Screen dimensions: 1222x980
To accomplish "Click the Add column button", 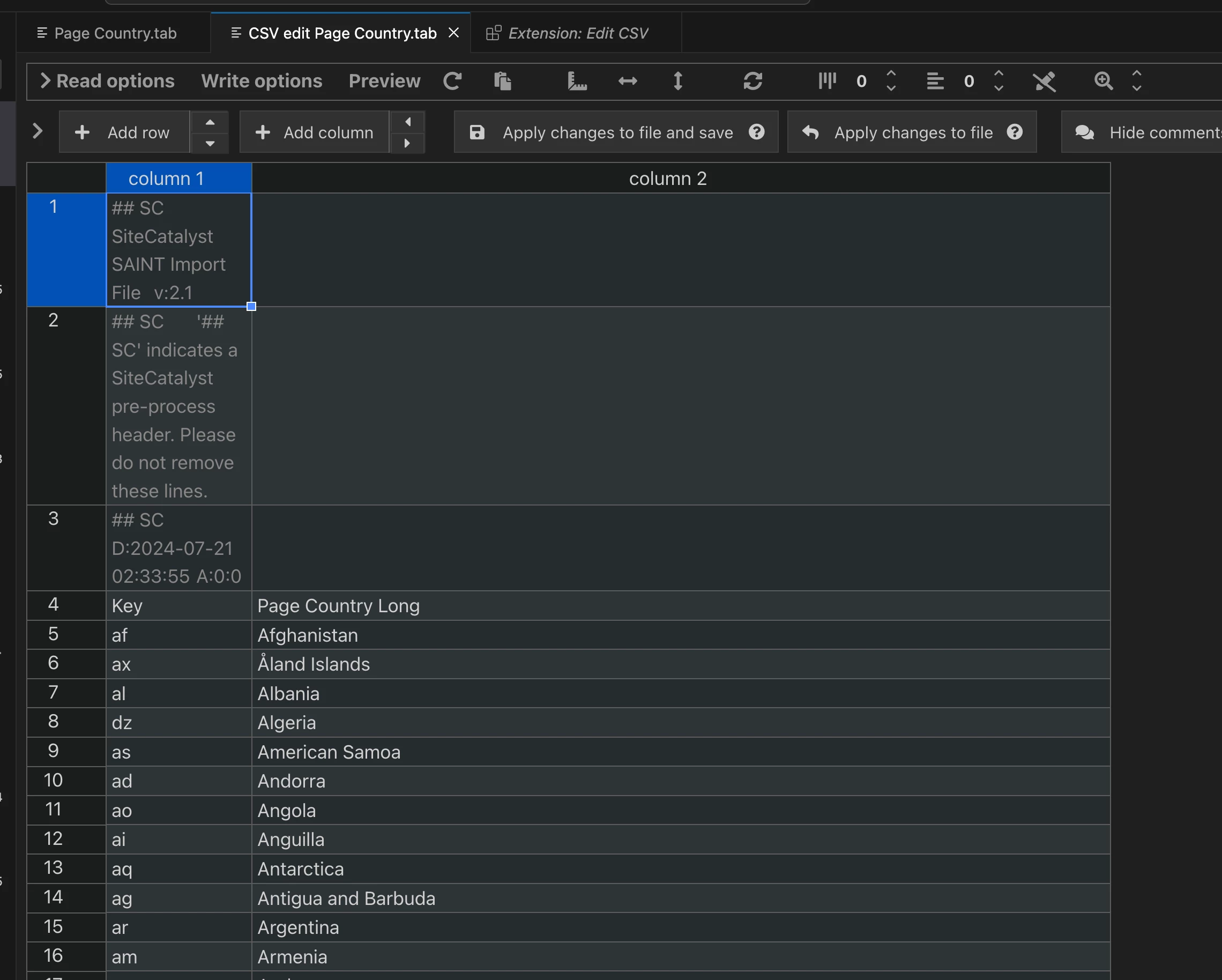I will coord(315,132).
